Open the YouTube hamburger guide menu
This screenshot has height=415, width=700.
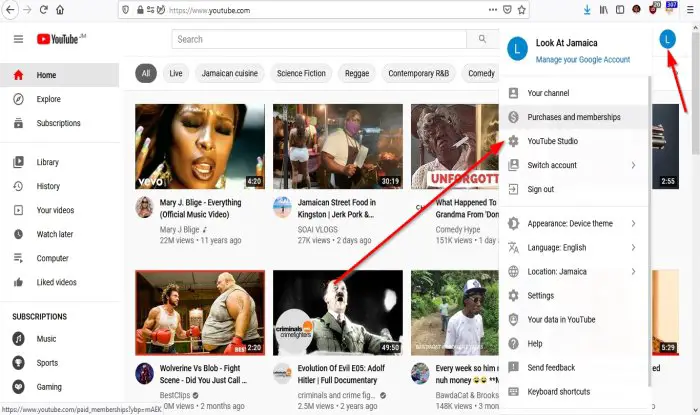(18, 39)
